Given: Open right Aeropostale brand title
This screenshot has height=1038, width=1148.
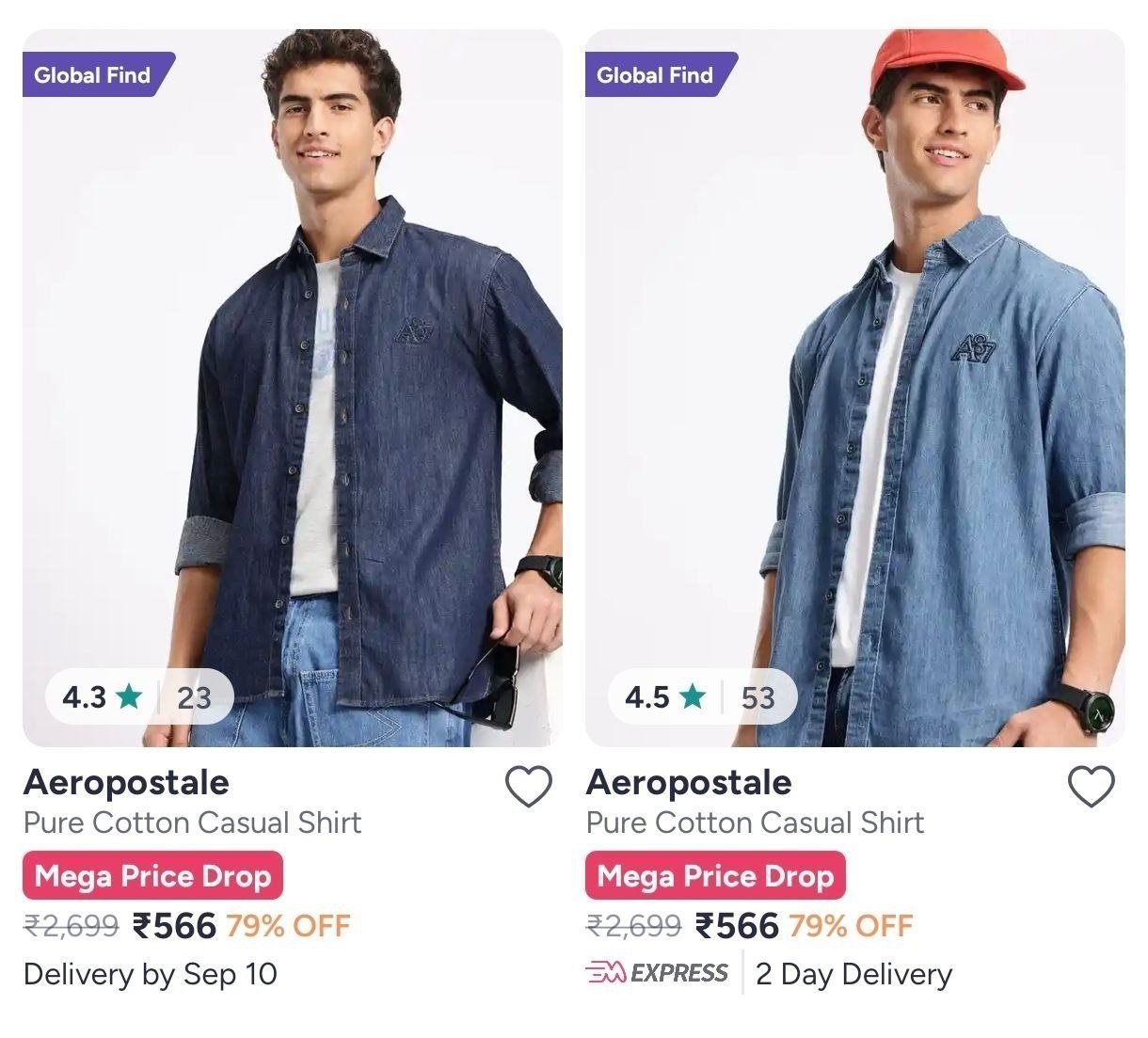Looking at the screenshot, I should pos(689,782).
